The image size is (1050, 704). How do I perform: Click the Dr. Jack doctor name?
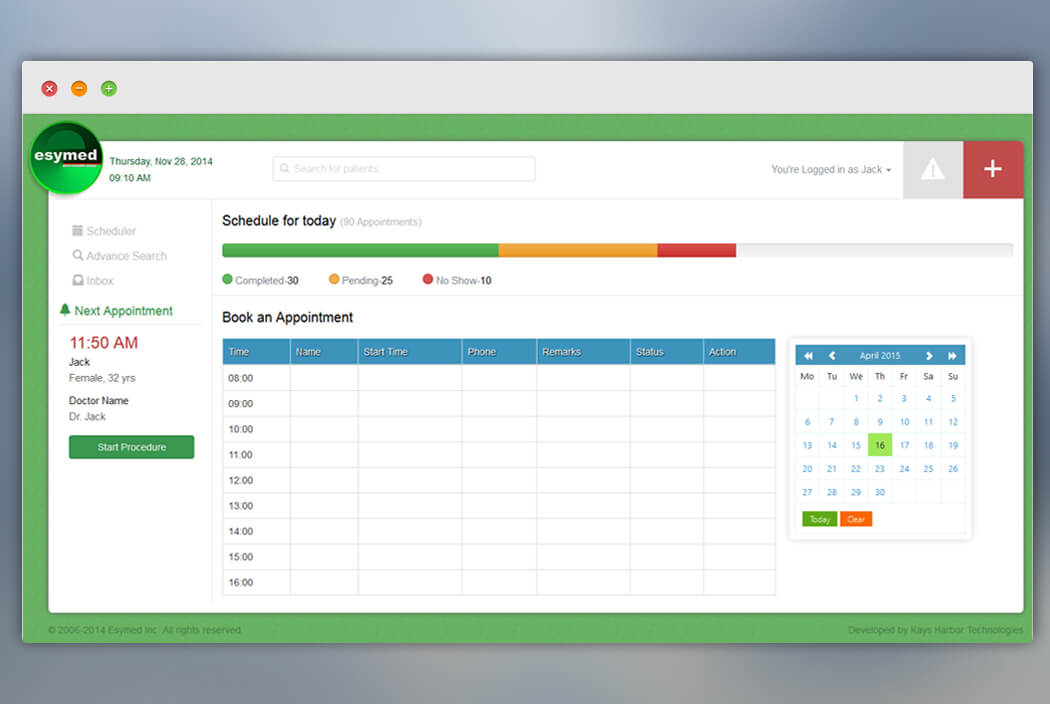87,417
